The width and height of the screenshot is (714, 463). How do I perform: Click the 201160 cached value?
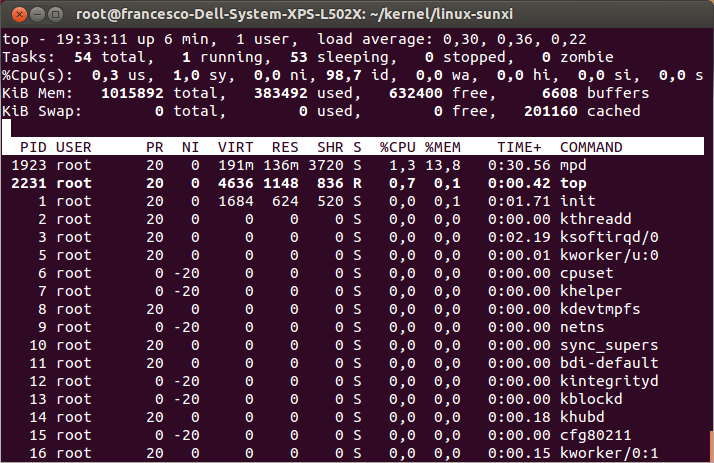(551, 112)
